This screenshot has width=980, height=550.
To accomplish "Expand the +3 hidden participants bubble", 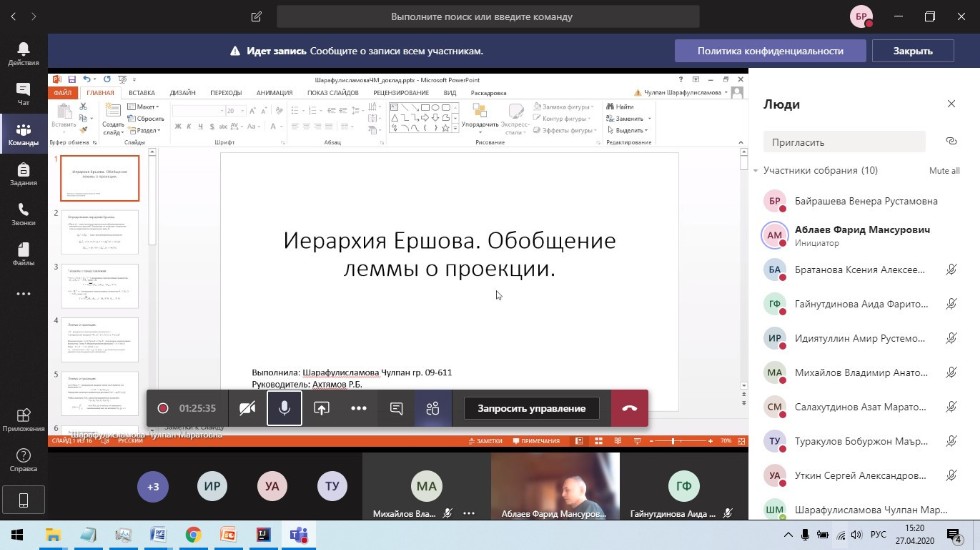I will 153,487.
